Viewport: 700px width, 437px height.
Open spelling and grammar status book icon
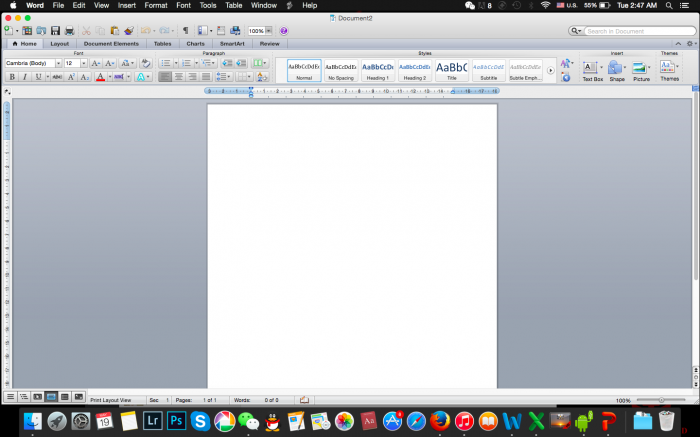click(304, 400)
